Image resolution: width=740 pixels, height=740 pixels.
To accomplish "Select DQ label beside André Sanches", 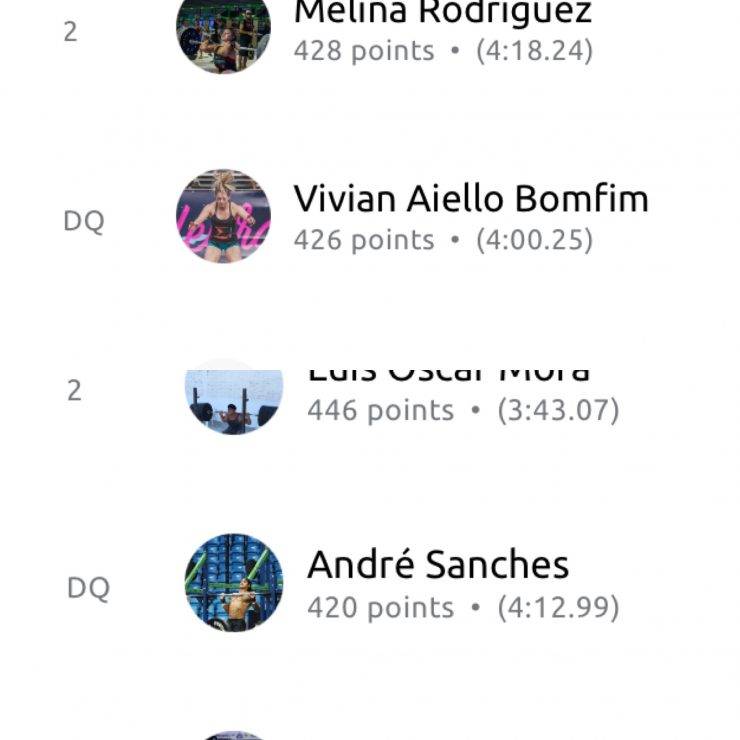I will tap(88, 589).
